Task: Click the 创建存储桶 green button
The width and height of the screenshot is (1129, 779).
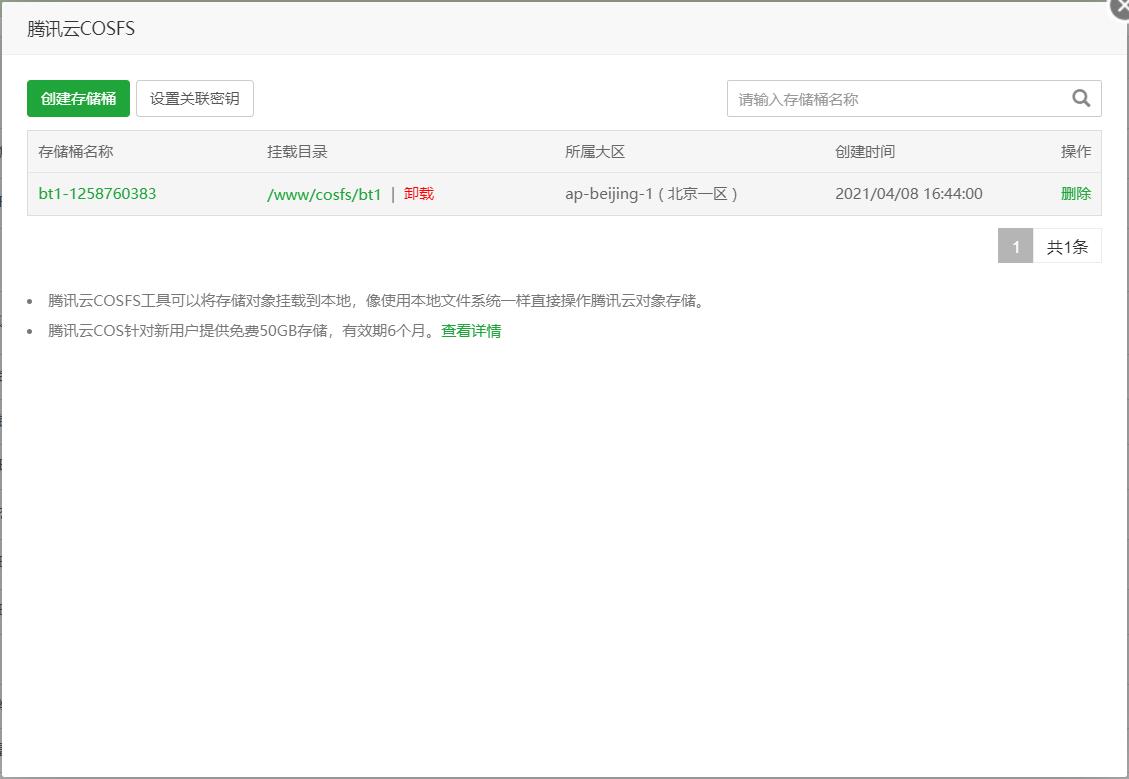Action: pyautogui.click(x=78, y=99)
